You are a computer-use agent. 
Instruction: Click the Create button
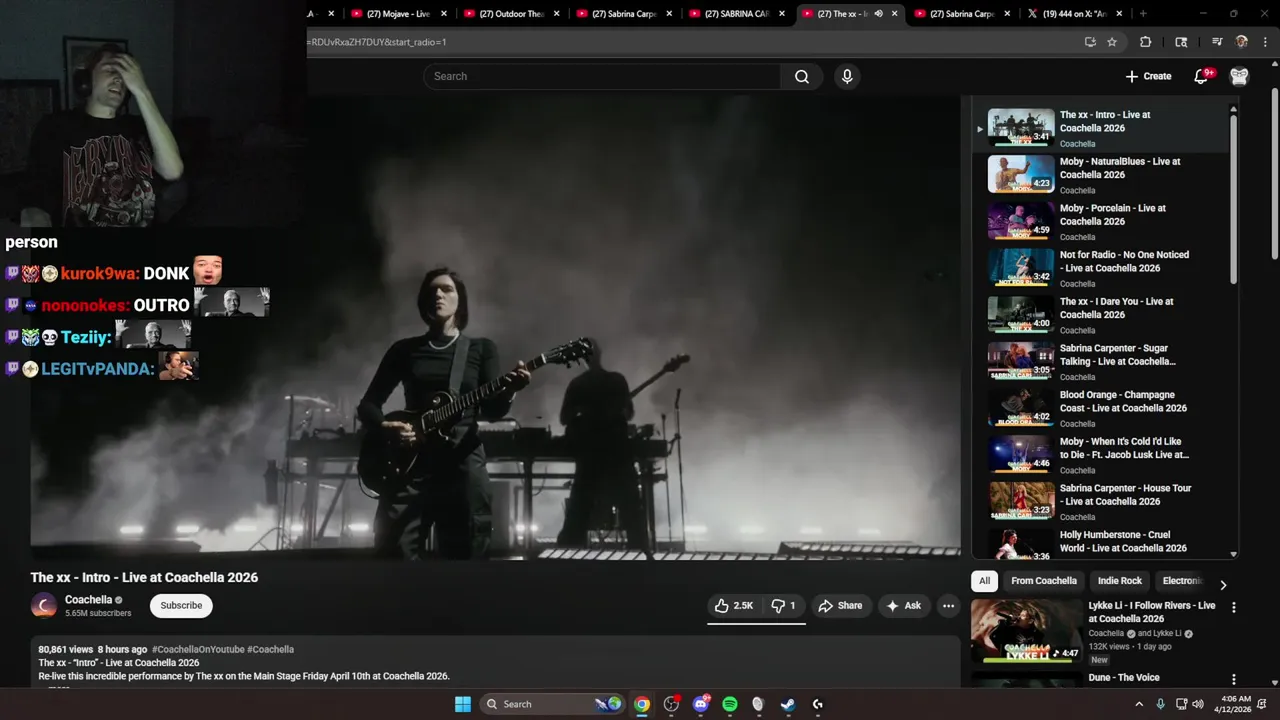coord(1148,76)
